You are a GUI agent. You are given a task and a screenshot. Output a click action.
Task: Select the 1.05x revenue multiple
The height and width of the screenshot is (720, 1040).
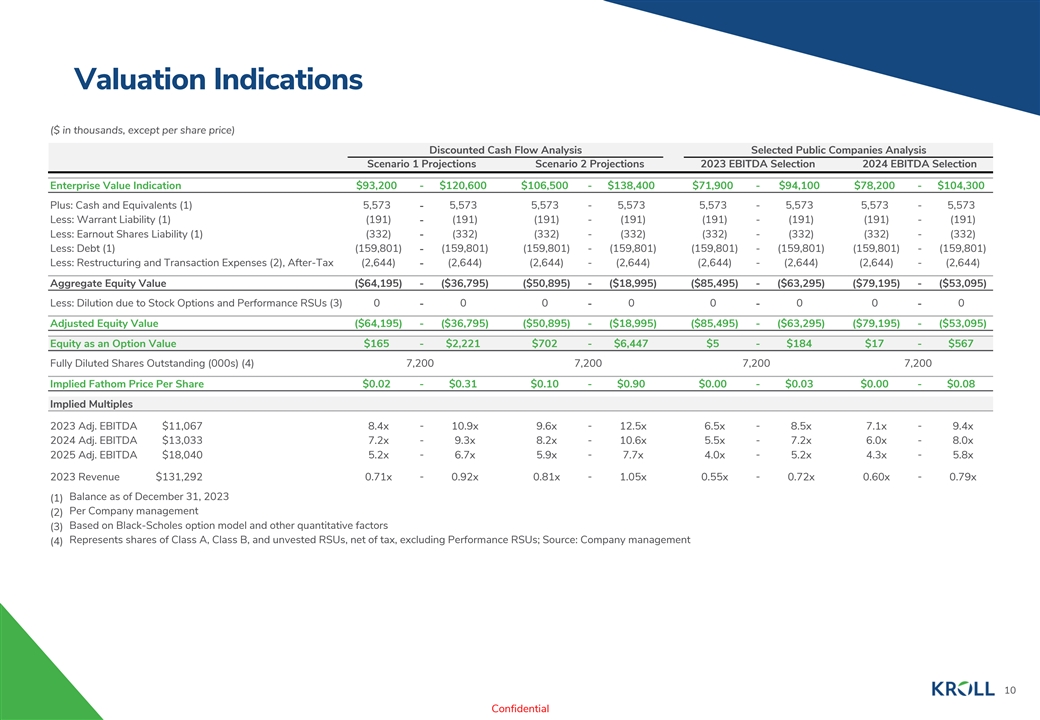(633, 477)
